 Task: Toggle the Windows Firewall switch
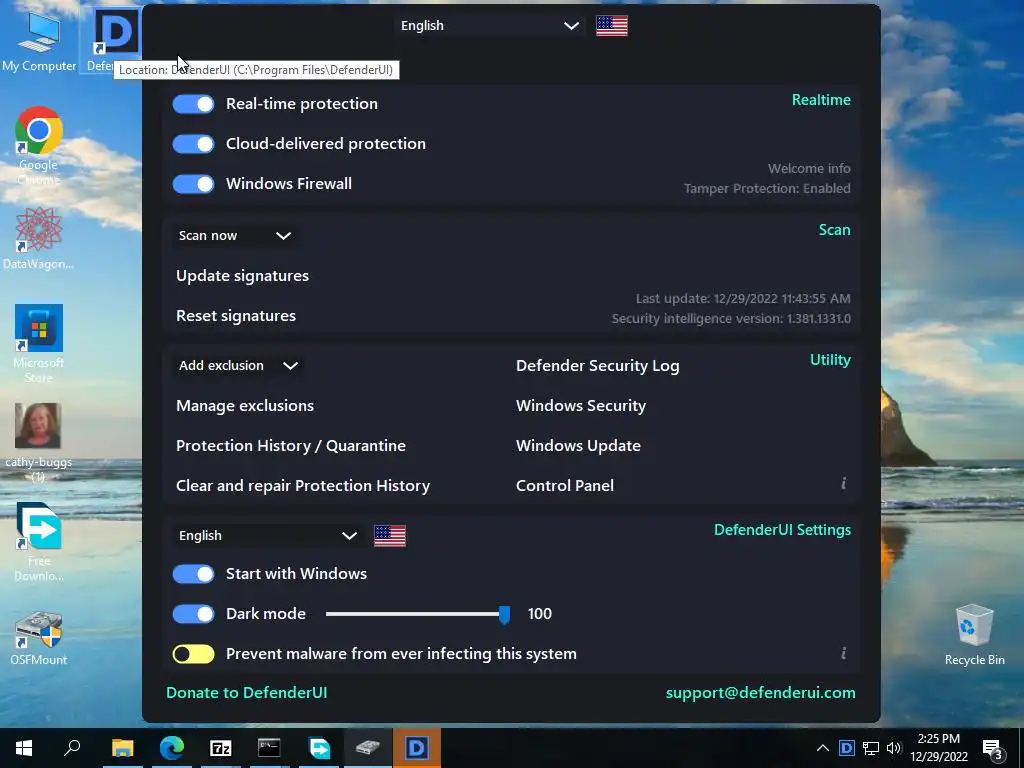193,184
